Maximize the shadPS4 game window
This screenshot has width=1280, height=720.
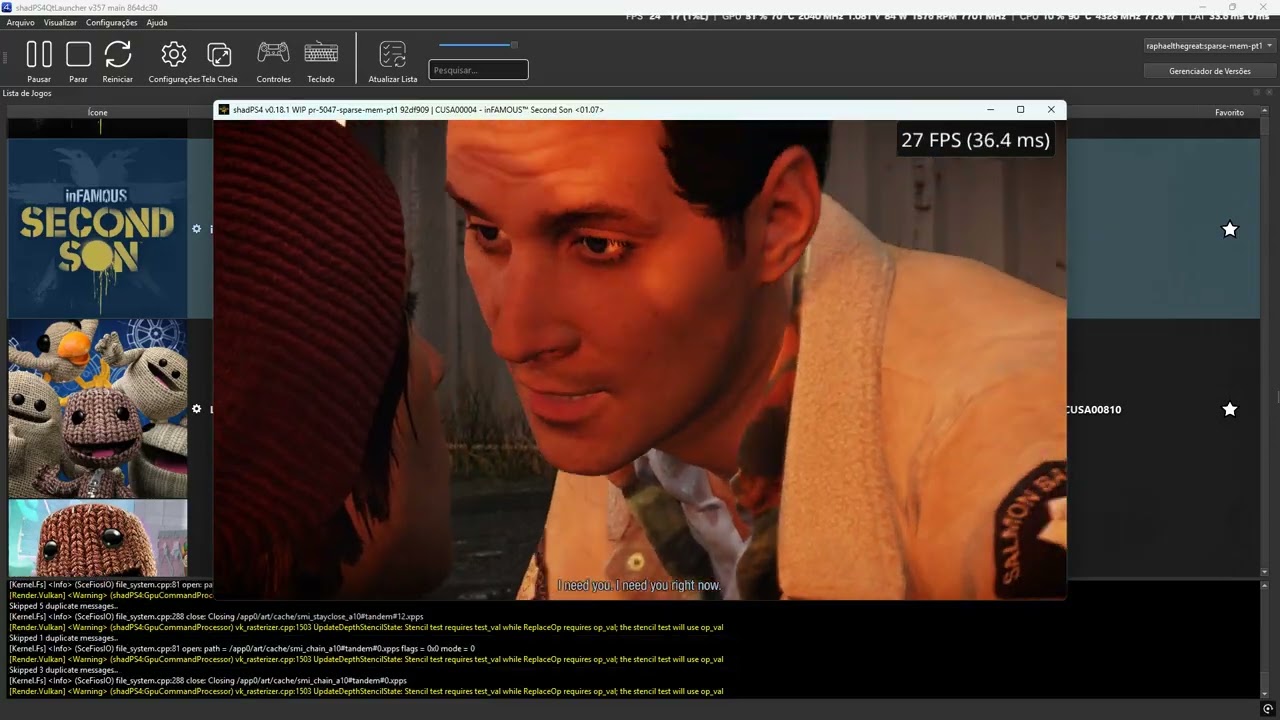(1020, 109)
